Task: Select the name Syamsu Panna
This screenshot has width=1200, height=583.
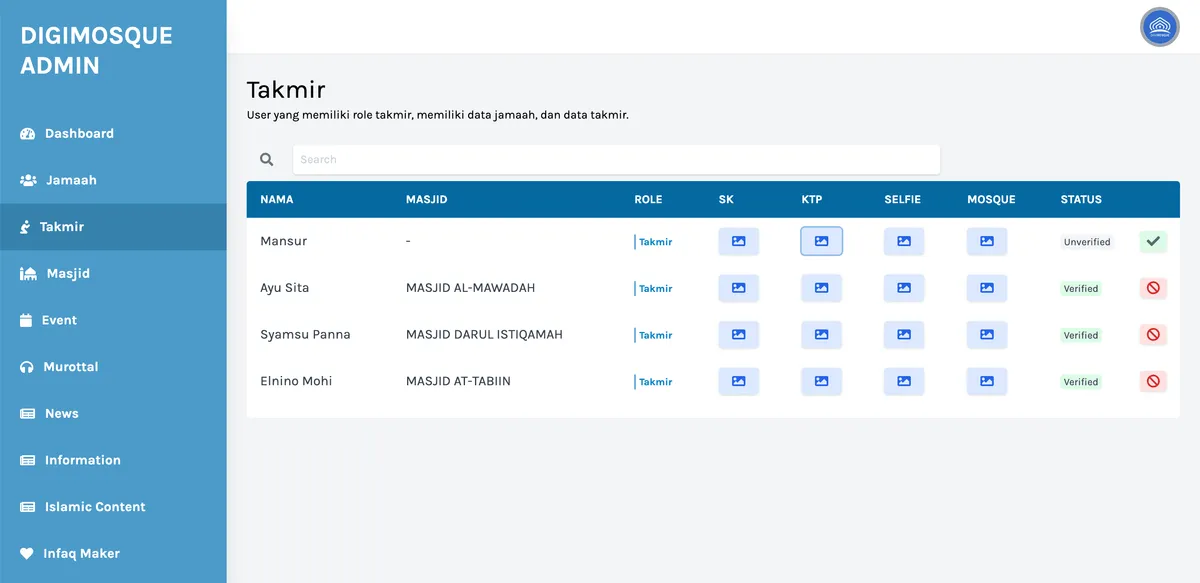Action: (305, 335)
